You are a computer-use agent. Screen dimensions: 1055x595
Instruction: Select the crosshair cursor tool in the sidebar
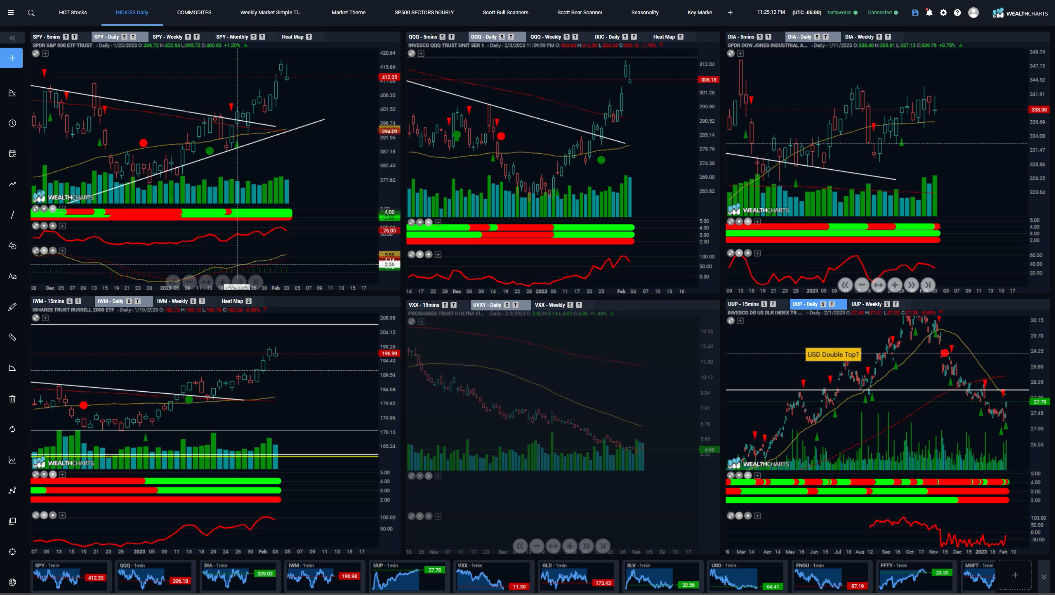[x=12, y=551]
